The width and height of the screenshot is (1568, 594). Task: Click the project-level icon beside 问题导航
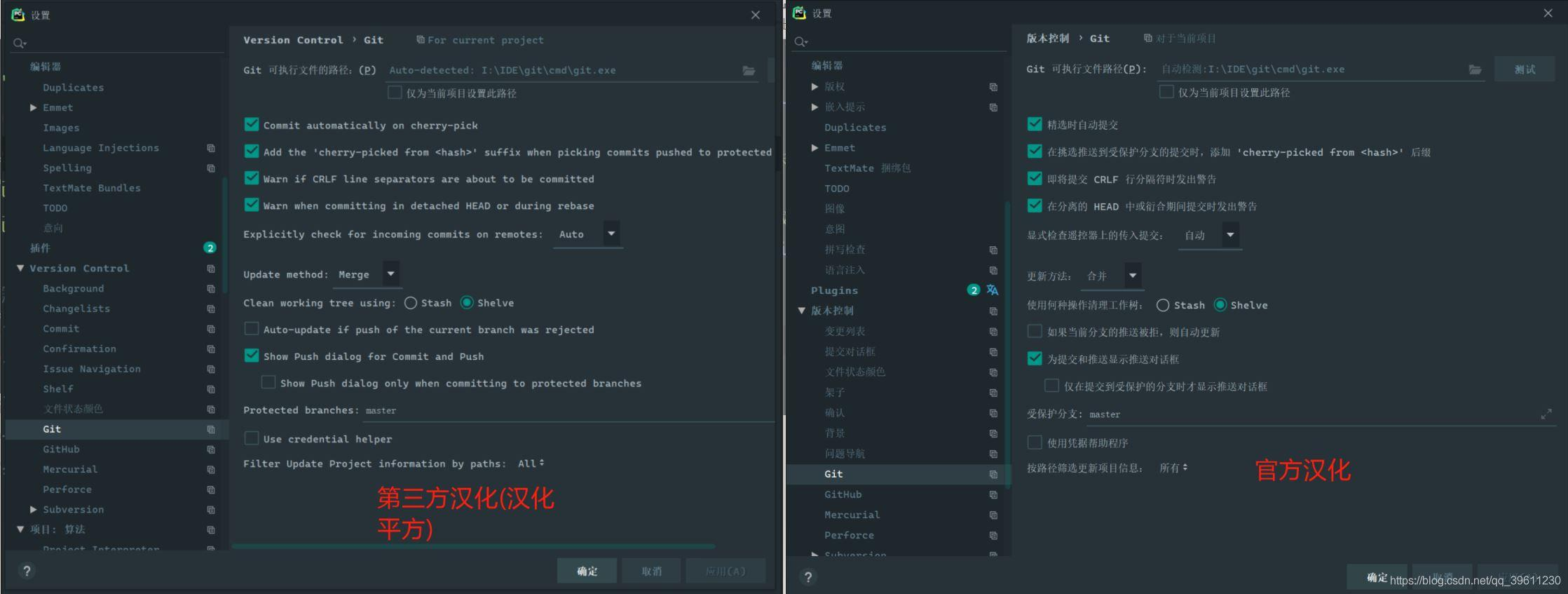tap(993, 454)
